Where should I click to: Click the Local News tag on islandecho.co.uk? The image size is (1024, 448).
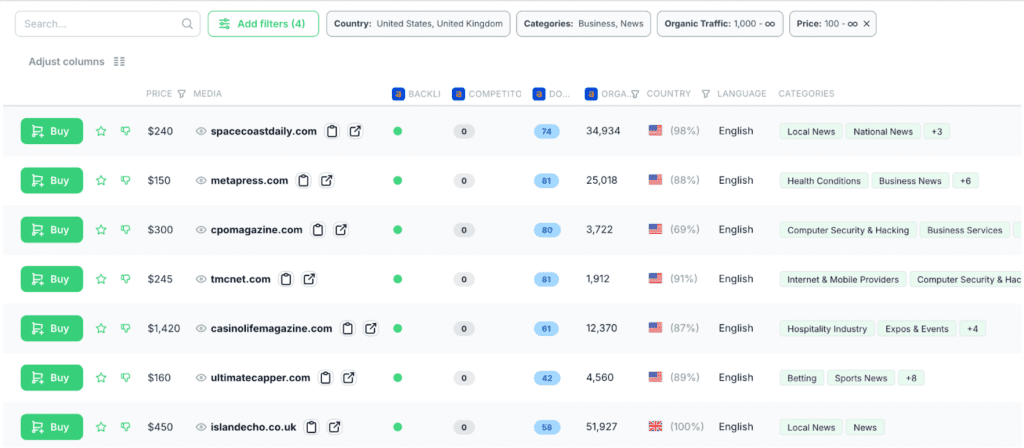pos(811,428)
